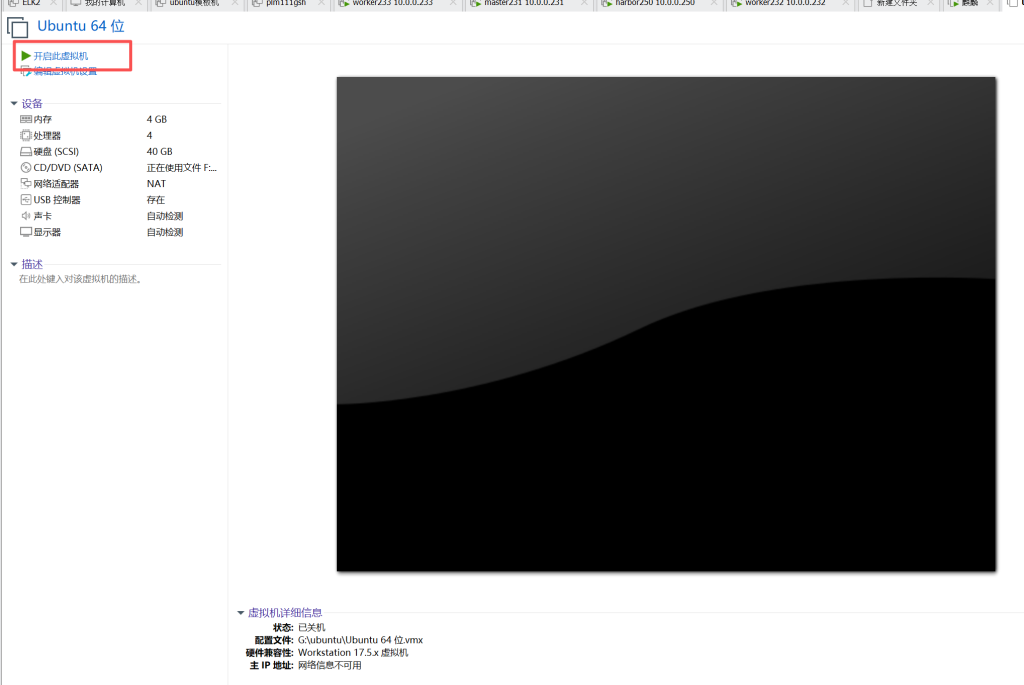Switch to the worker233 10.0.0.233 tab
This screenshot has height=685, width=1024.
(x=392, y=4)
